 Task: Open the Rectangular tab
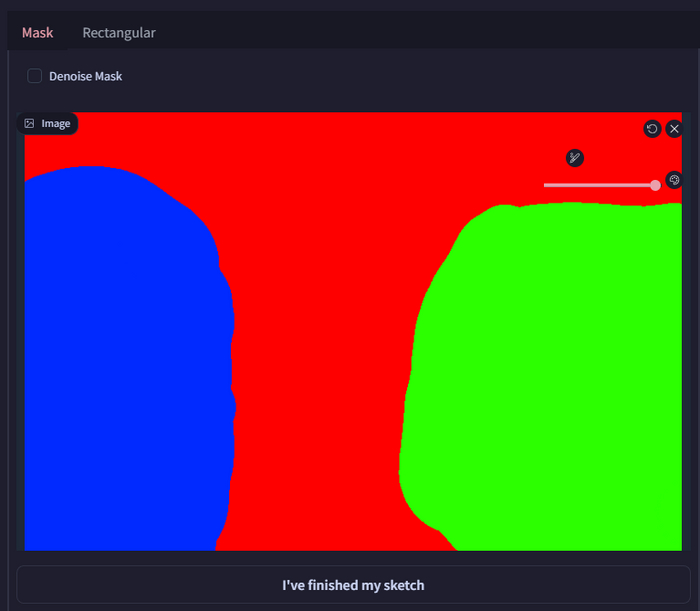click(119, 33)
